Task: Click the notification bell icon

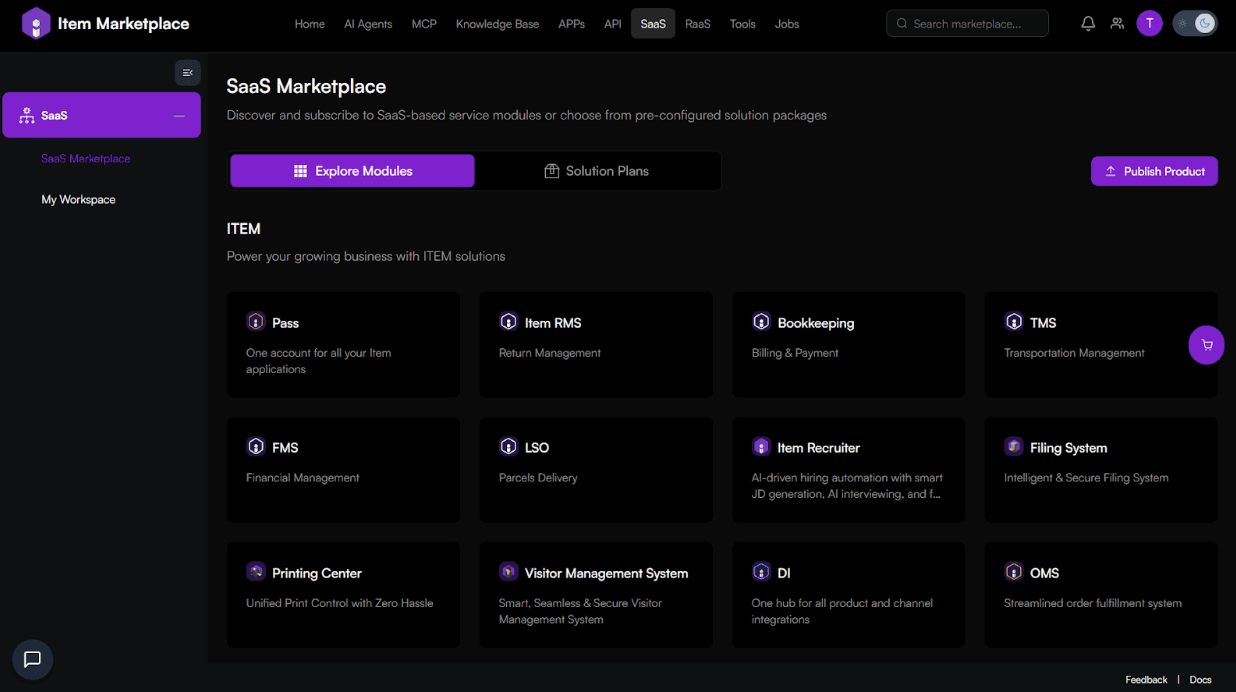Action: [x=1088, y=24]
